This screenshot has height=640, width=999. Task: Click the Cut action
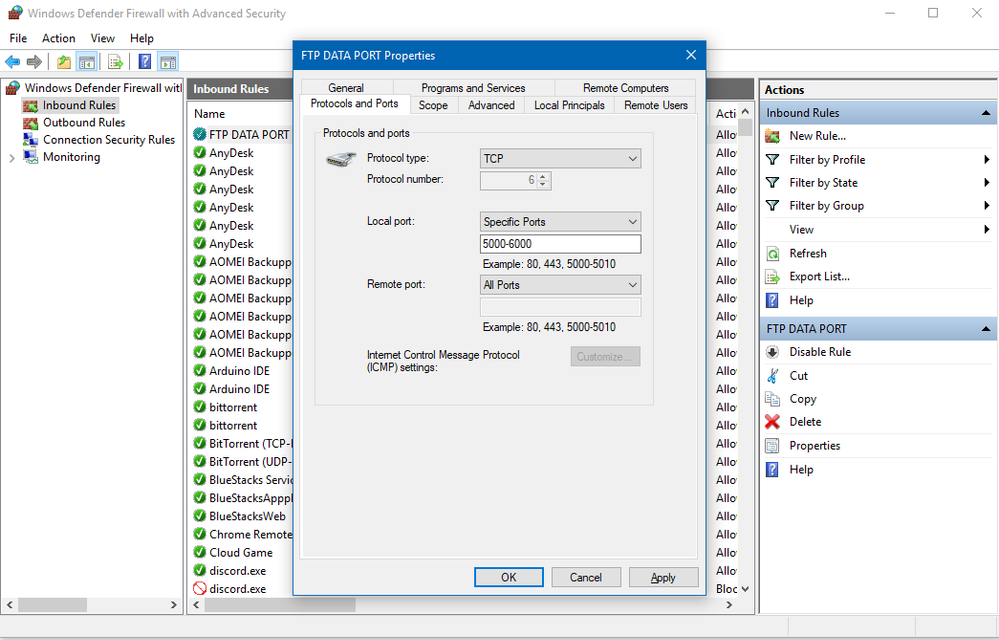pos(798,376)
